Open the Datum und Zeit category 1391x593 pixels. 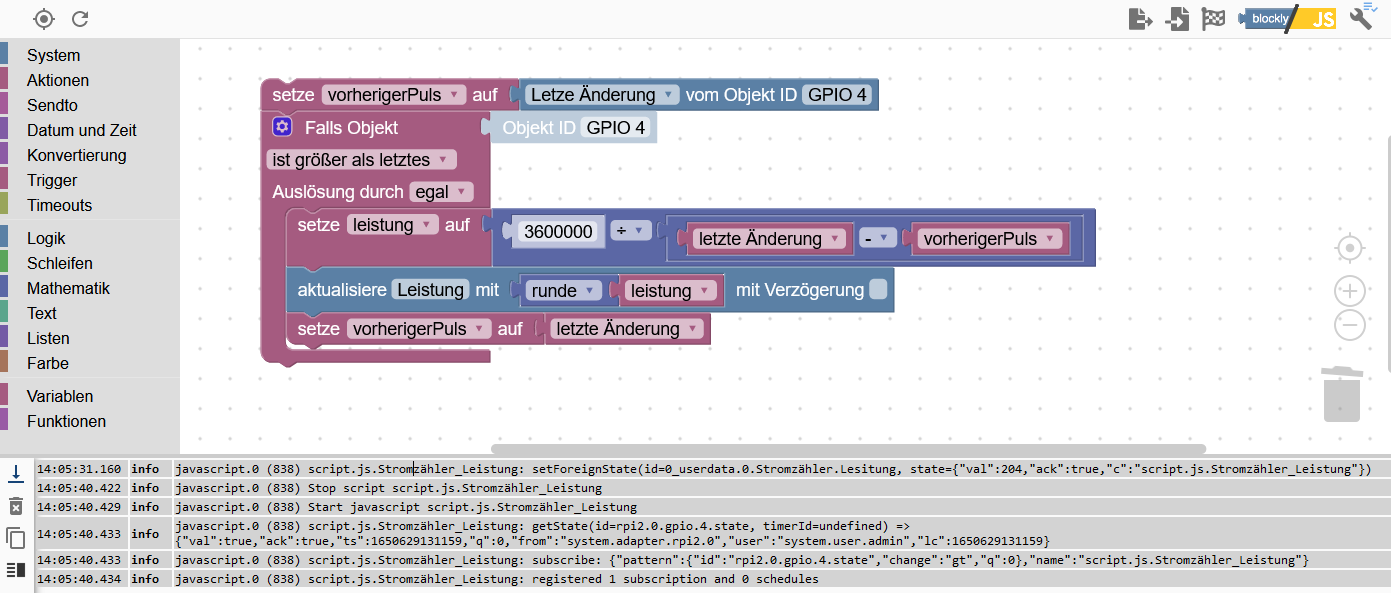[82, 130]
